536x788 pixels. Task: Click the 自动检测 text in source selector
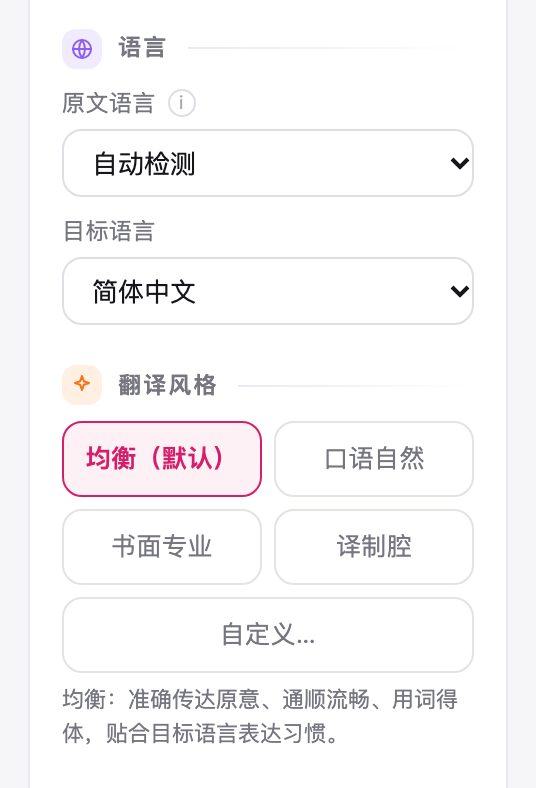pos(144,164)
